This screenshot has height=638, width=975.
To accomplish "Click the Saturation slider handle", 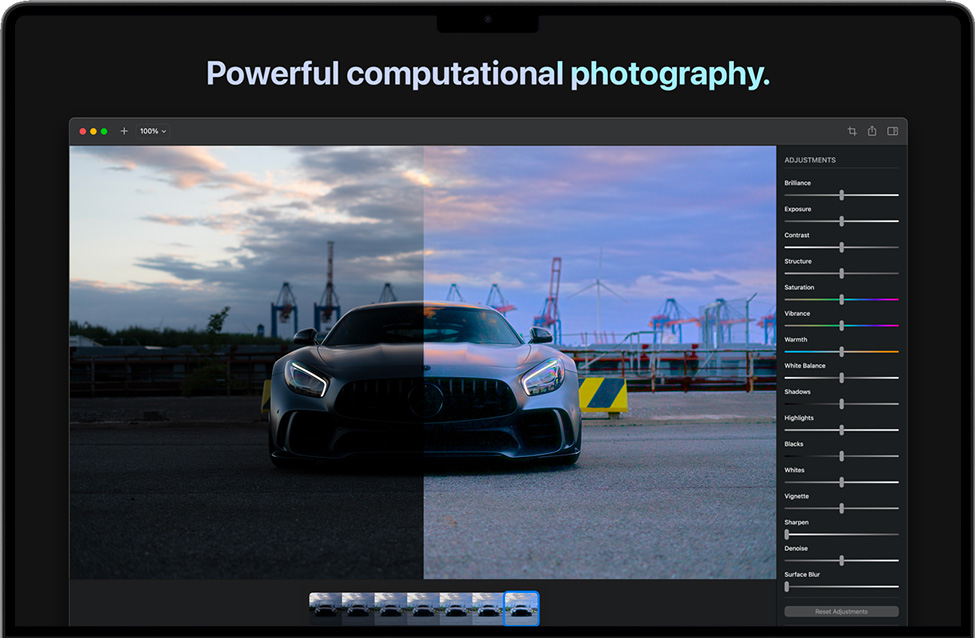I will point(842,299).
